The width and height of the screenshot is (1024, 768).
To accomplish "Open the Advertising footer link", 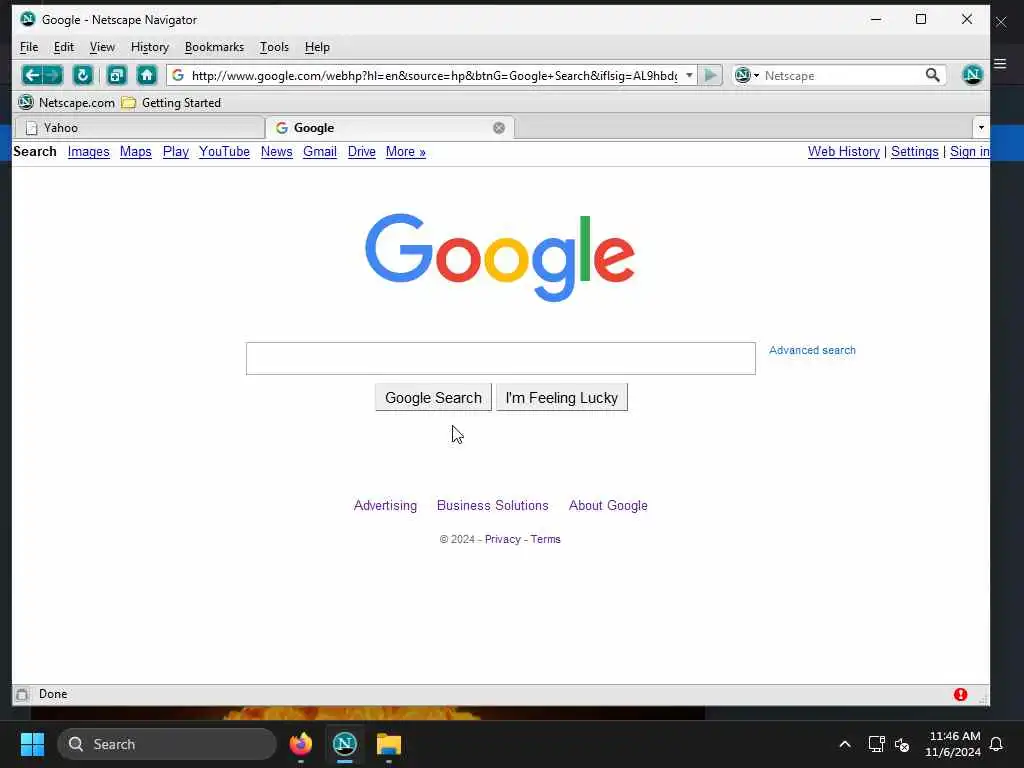I will pyautogui.click(x=385, y=505).
